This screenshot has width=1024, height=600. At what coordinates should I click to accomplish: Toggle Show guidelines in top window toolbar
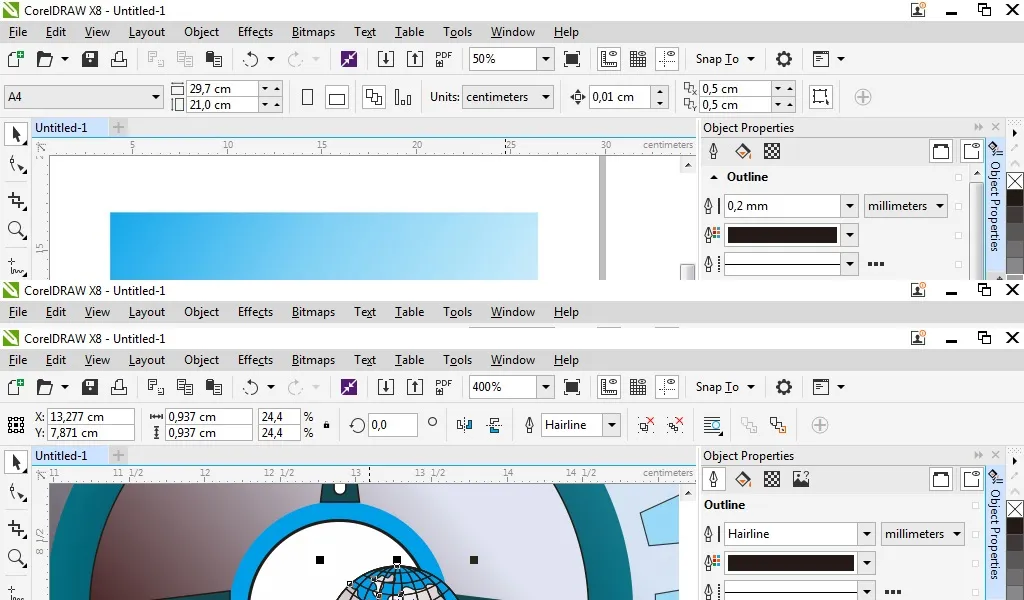[x=667, y=59]
